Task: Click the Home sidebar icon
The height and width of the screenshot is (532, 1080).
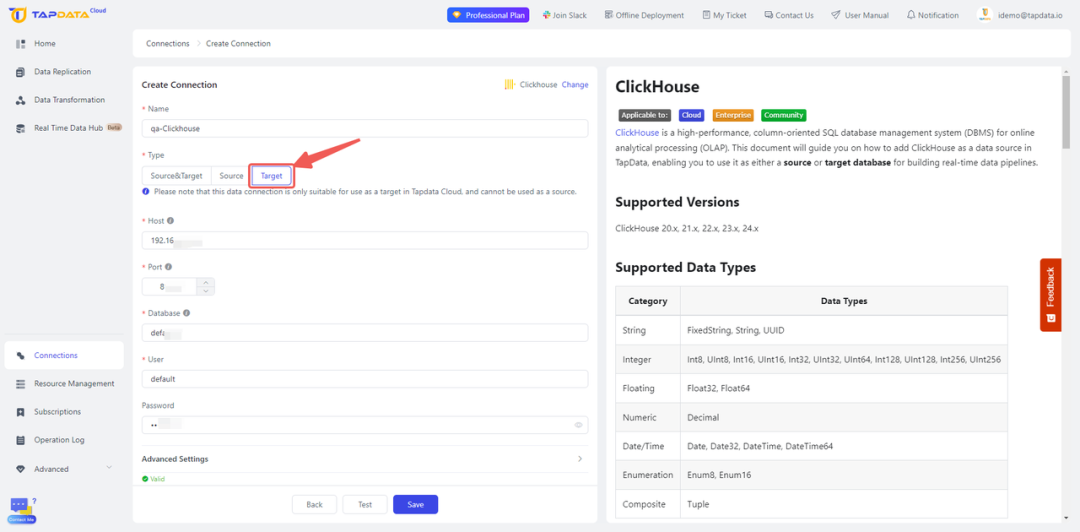Action: [x=21, y=43]
